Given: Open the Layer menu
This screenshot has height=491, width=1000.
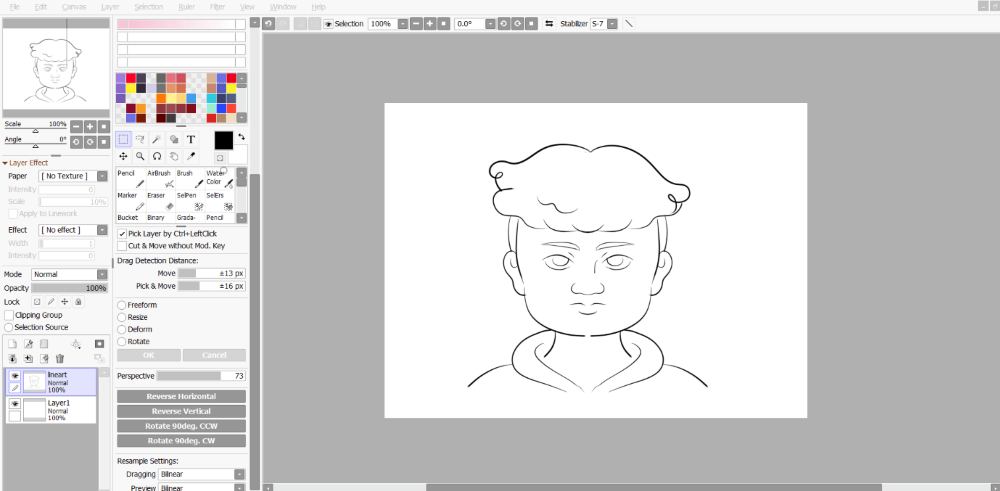Looking at the screenshot, I should pyautogui.click(x=110, y=7).
